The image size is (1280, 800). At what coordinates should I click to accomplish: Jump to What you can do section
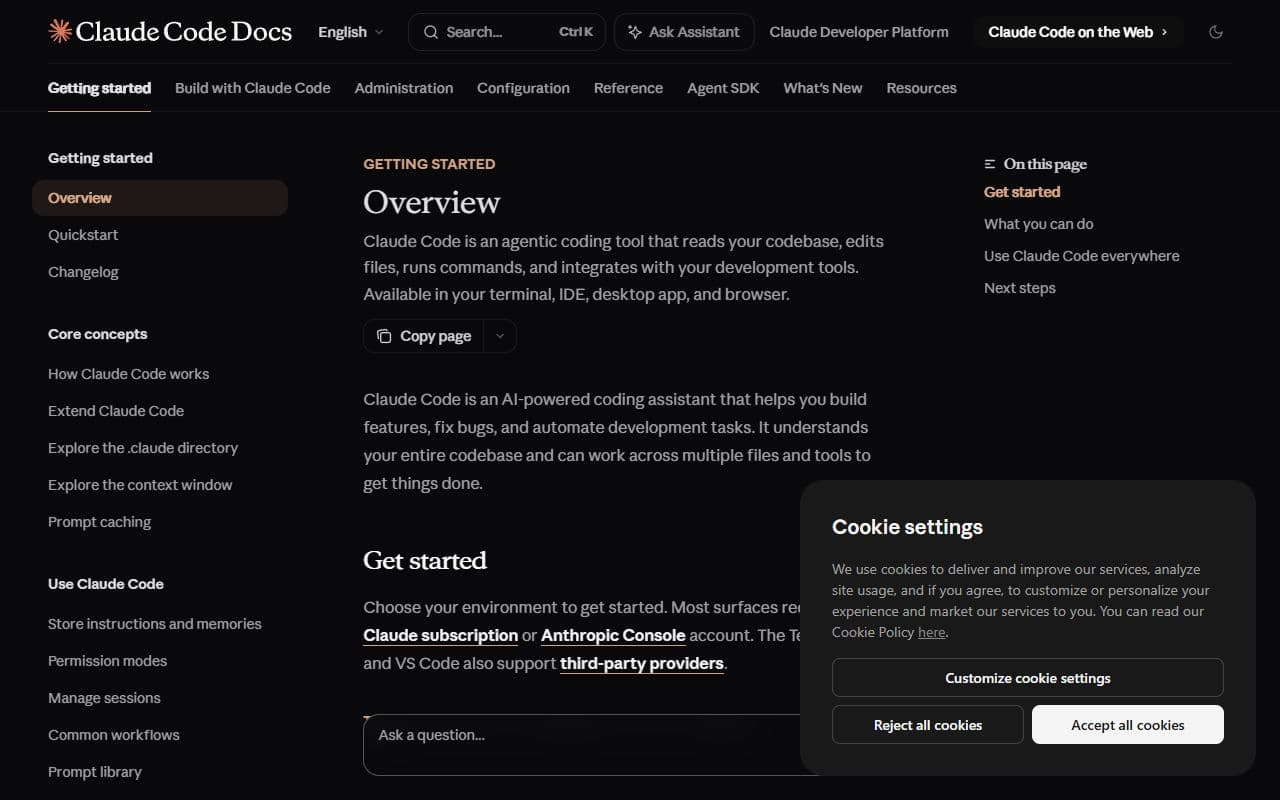tap(1039, 224)
